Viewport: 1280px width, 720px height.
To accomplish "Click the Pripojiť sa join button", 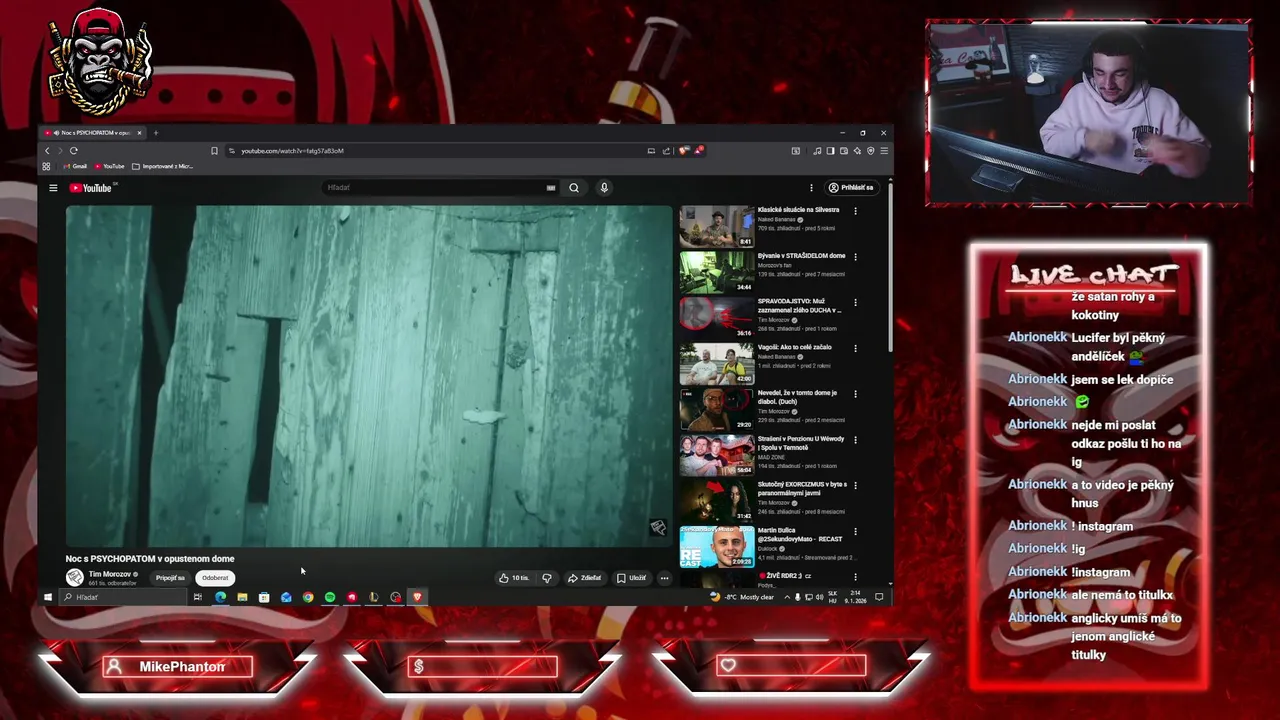I will pos(170,578).
